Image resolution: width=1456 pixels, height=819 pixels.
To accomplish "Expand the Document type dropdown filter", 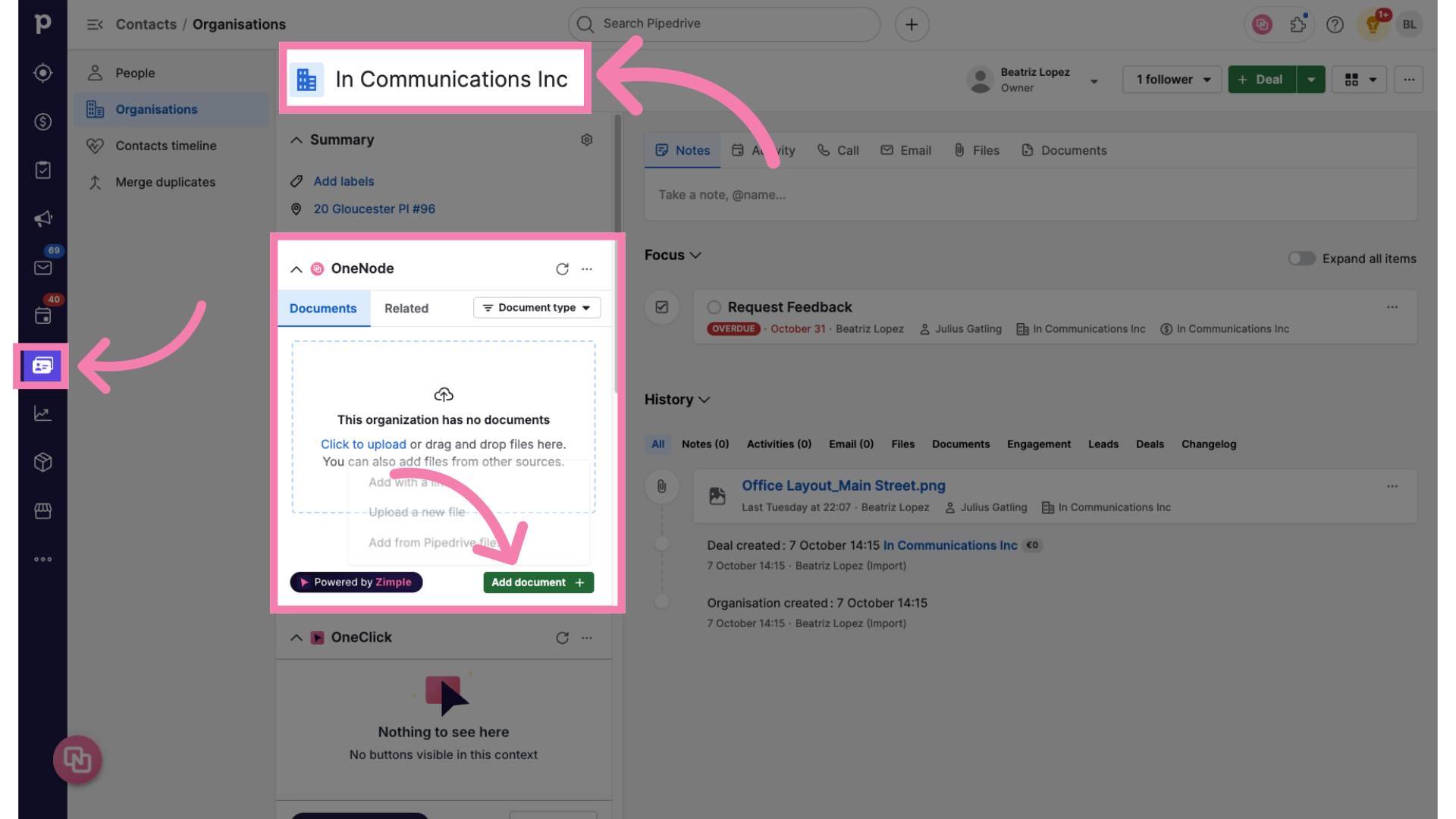I will [537, 307].
